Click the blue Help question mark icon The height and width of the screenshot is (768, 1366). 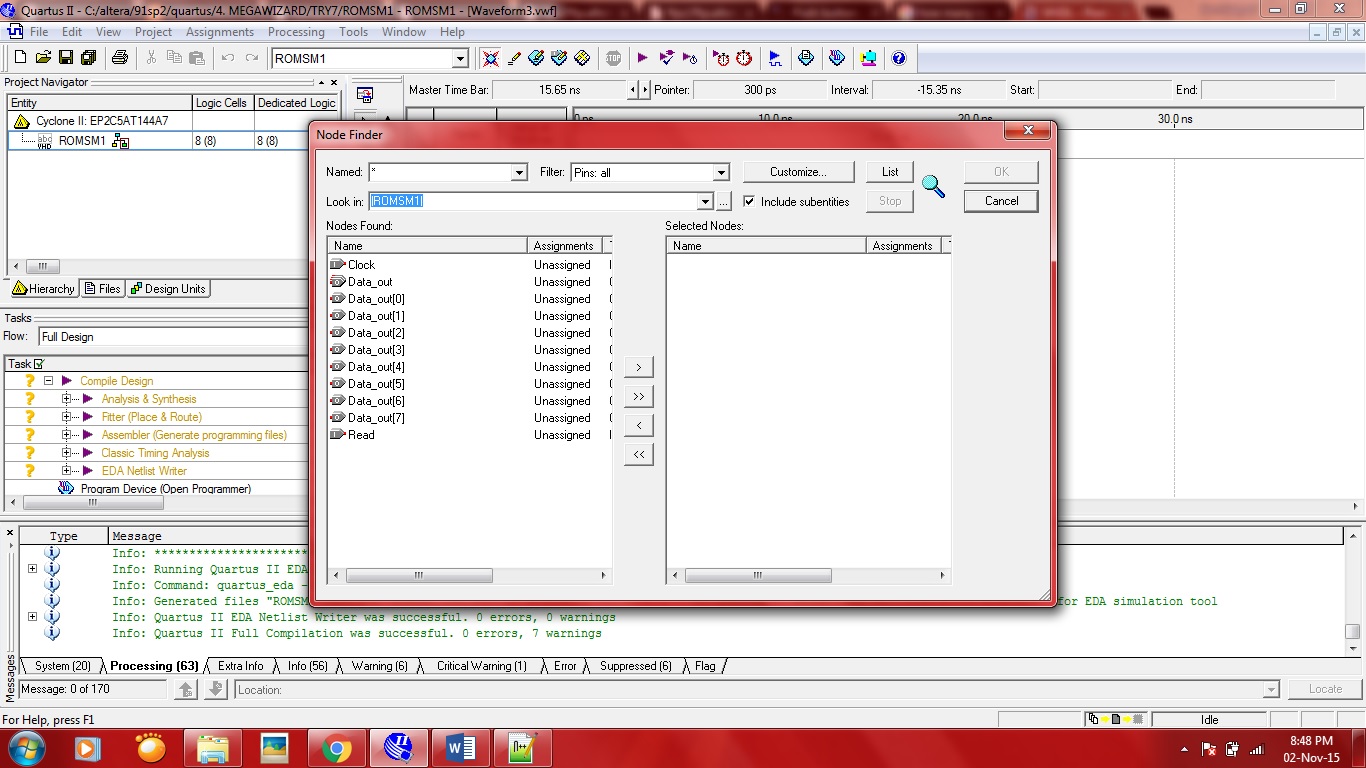898,58
